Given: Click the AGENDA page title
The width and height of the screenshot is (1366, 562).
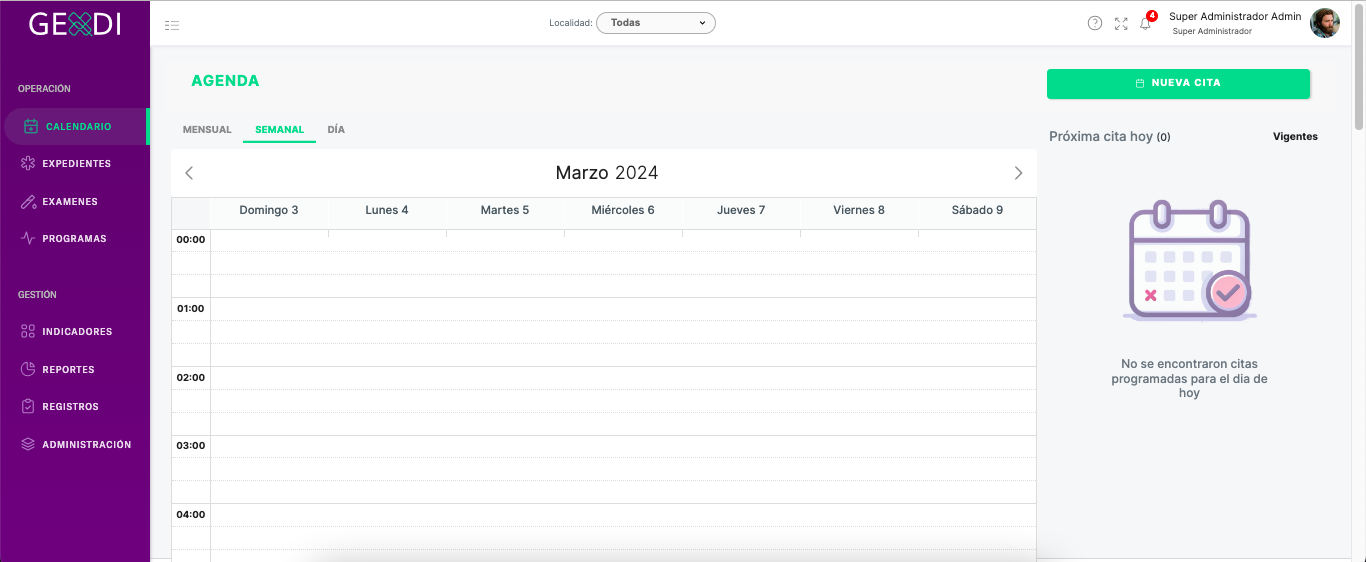Looking at the screenshot, I should [225, 81].
